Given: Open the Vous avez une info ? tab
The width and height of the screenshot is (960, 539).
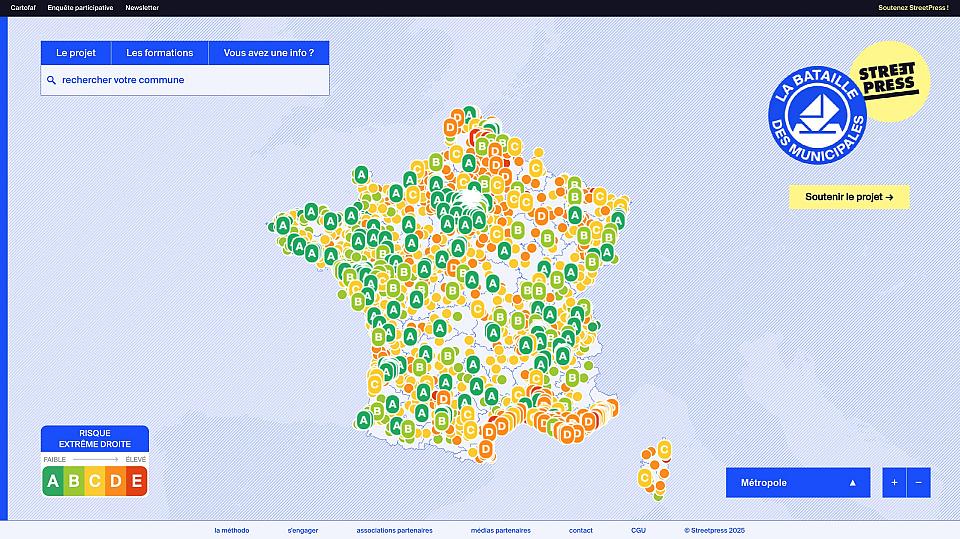Looking at the screenshot, I should point(268,53).
